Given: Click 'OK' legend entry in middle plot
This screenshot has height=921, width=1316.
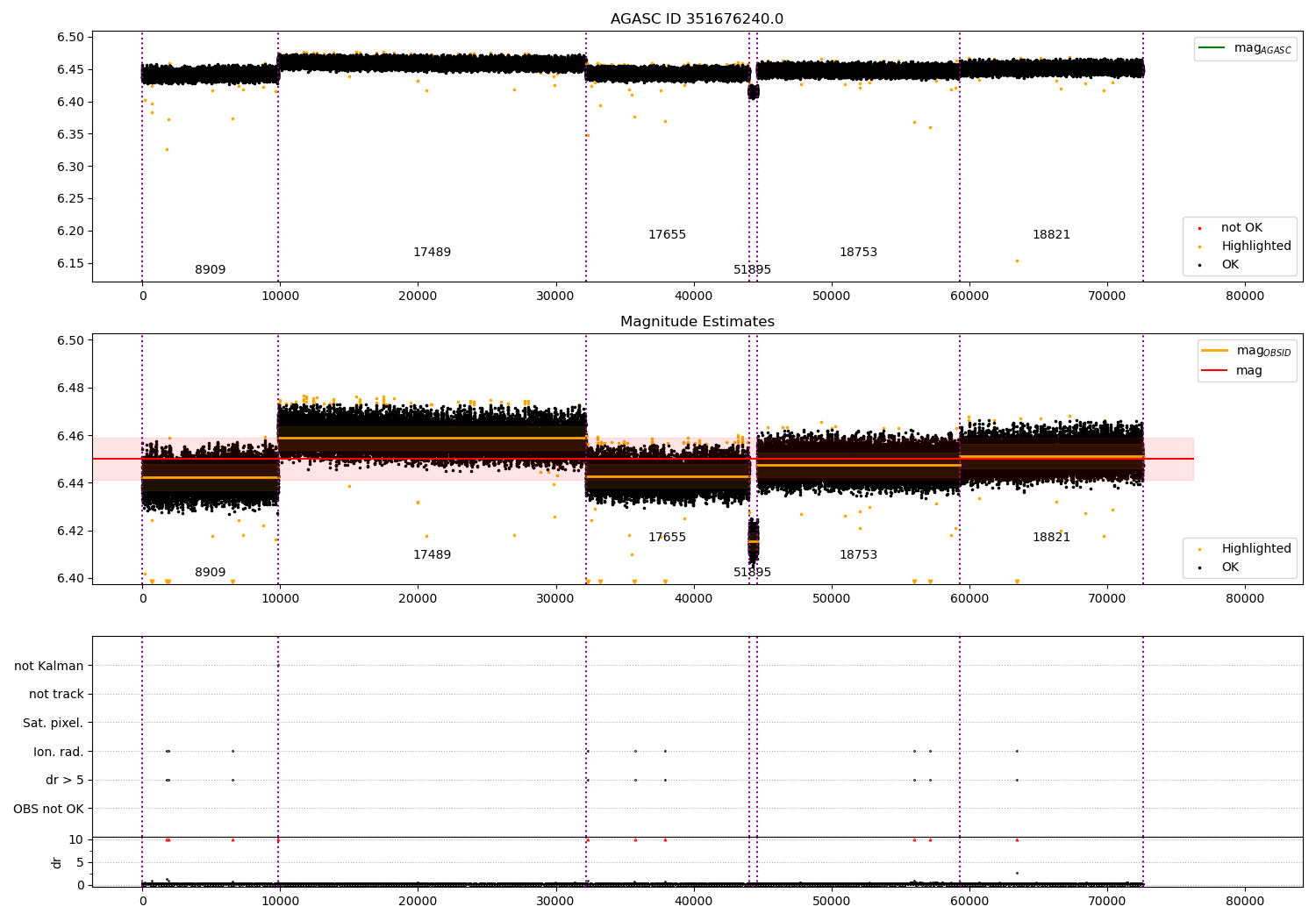Looking at the screenshot, I should point(1230,568).
